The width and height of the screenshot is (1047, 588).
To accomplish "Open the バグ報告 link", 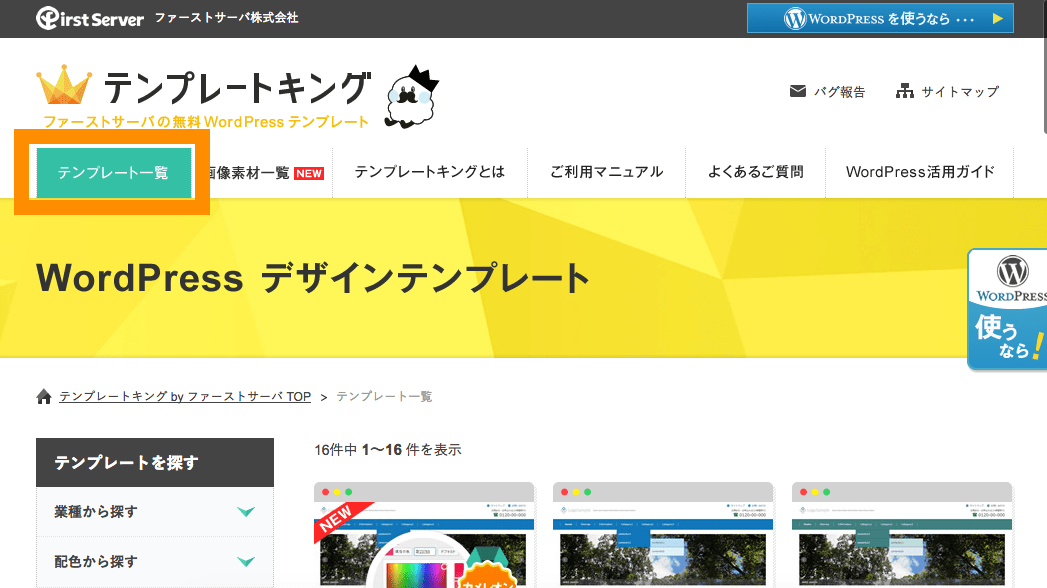I will tap(839, 91).
